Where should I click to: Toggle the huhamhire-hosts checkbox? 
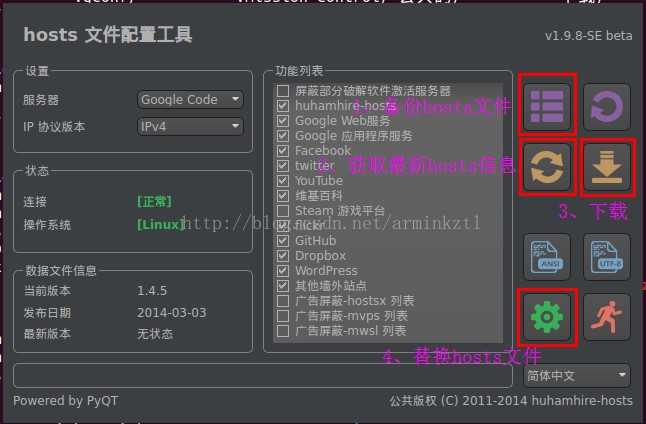pos(283,106)
